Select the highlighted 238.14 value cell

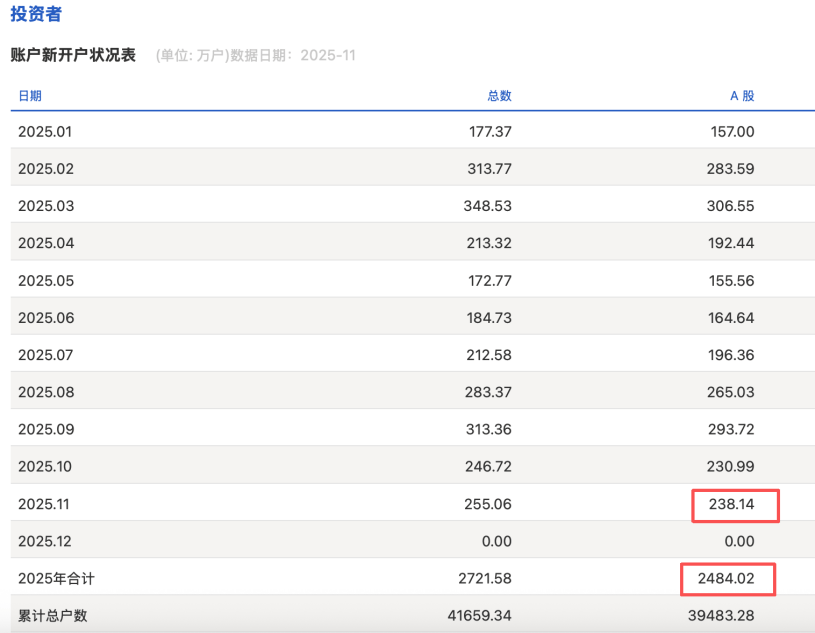(735, 505)
